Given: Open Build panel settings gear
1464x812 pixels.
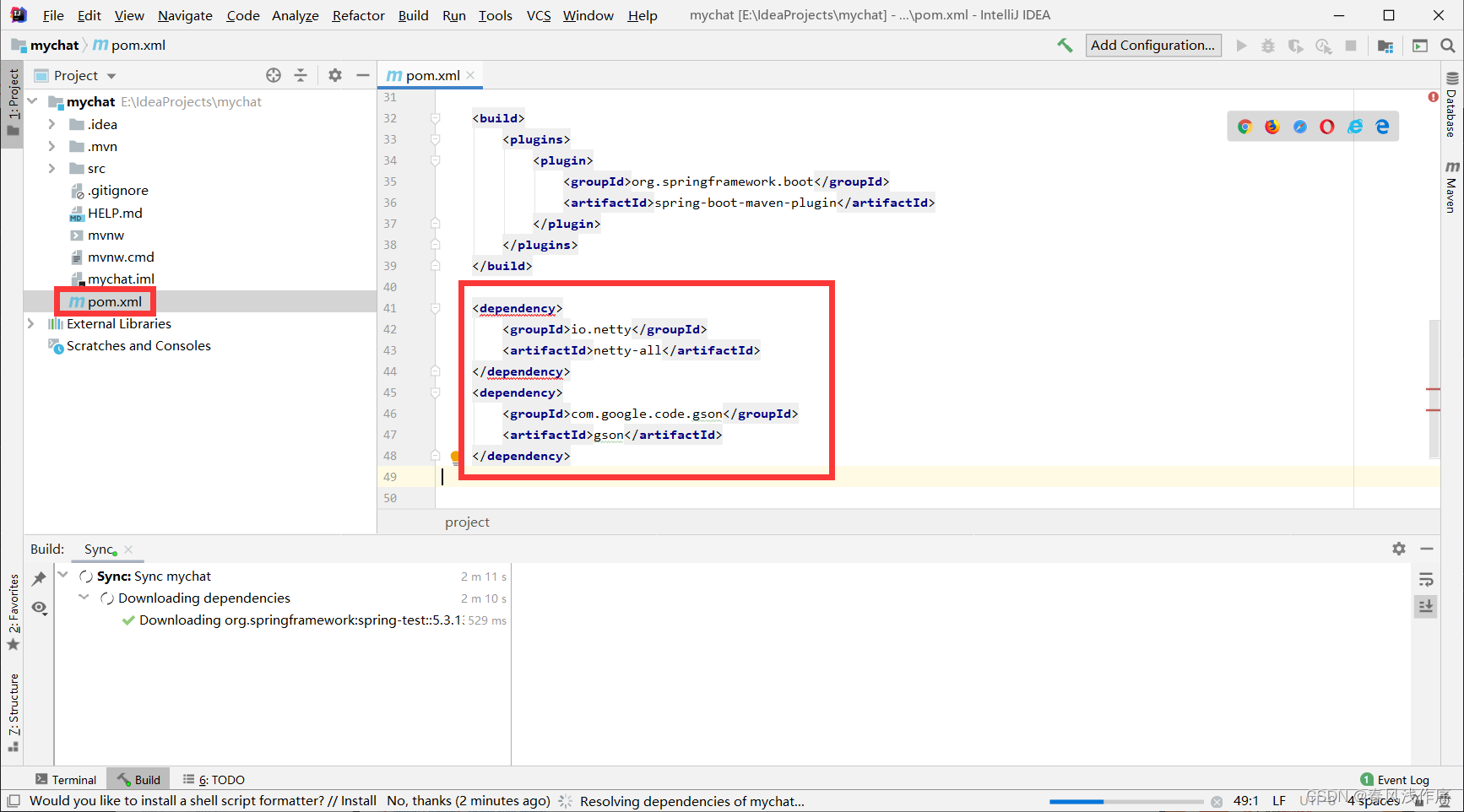Looking at the screenshot, I should 1399,549.
